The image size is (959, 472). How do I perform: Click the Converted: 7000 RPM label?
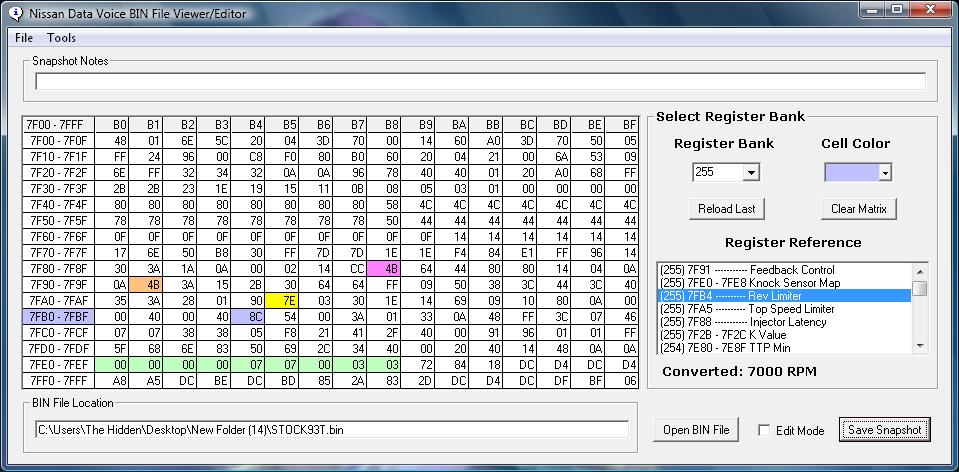point(739,372)
